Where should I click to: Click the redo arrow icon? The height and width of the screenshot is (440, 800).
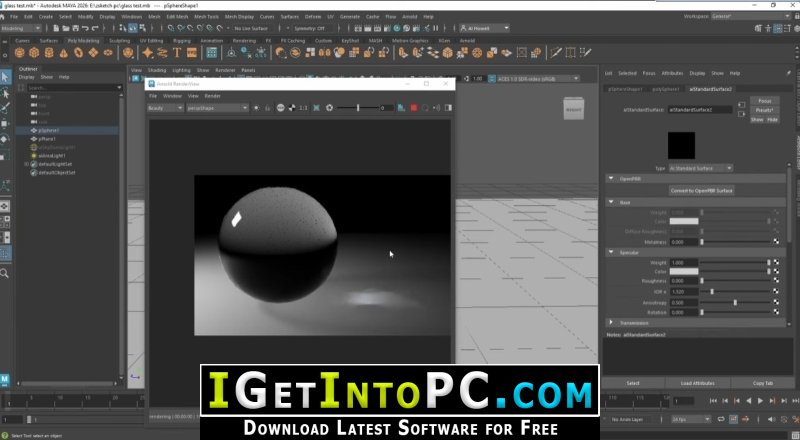pyautogui.click(x=95, y=28)
